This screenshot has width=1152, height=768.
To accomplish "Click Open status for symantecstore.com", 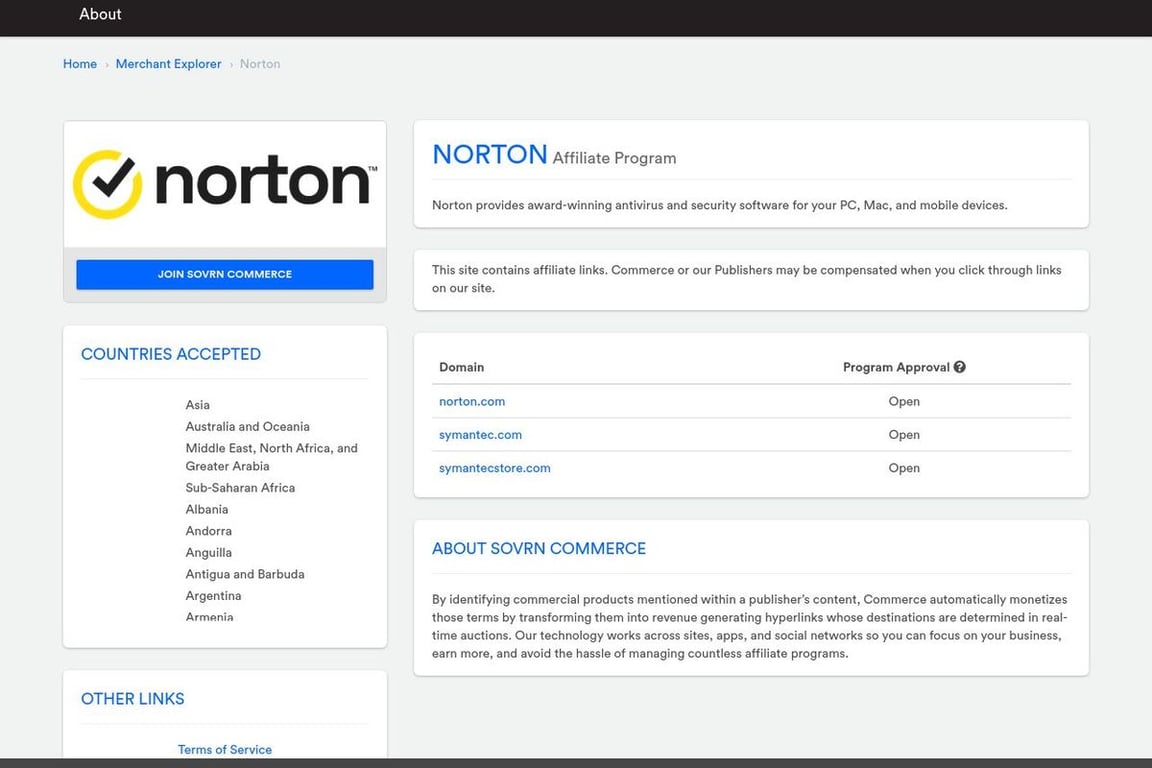I will pyautogui.click(x=904, y=467).
